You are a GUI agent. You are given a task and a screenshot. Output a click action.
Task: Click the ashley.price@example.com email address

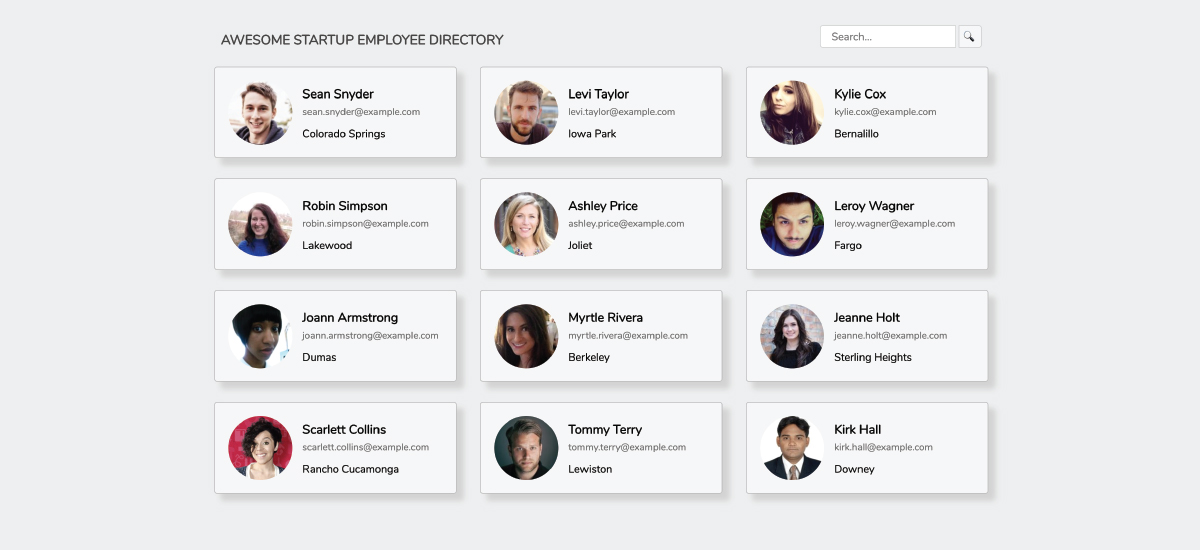[x=626, y=224]
